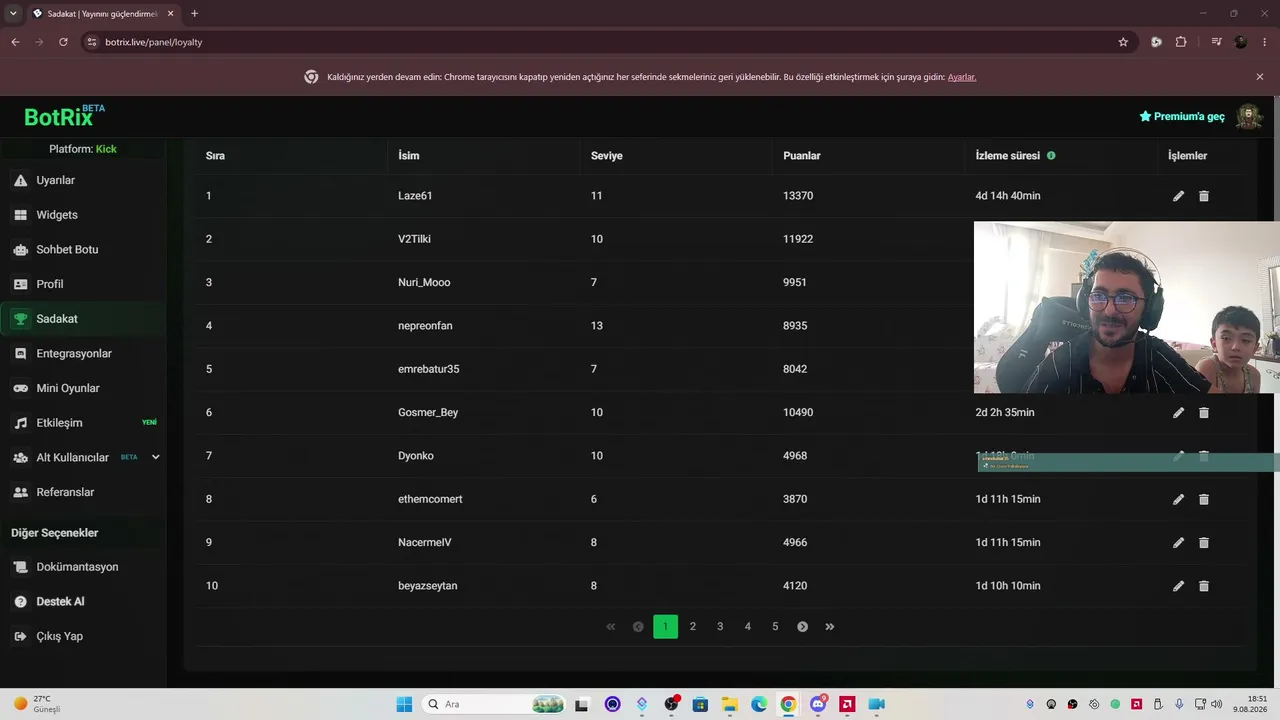This screenshot has width=1280, height=720.
Task: Select the emrebatur35 name cell
Action: [x=429, y=369]
